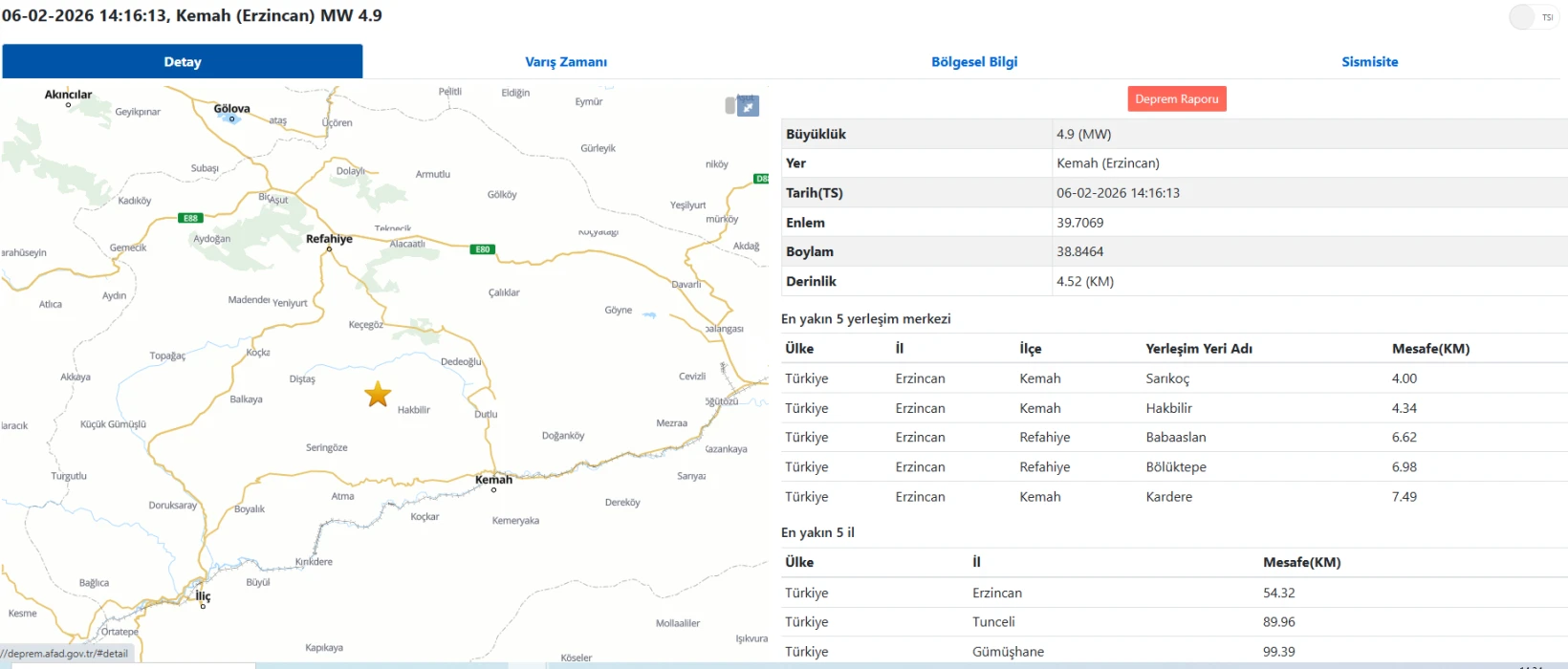Click the Yerleşim Yeri Adı column header

(1199, 349)
